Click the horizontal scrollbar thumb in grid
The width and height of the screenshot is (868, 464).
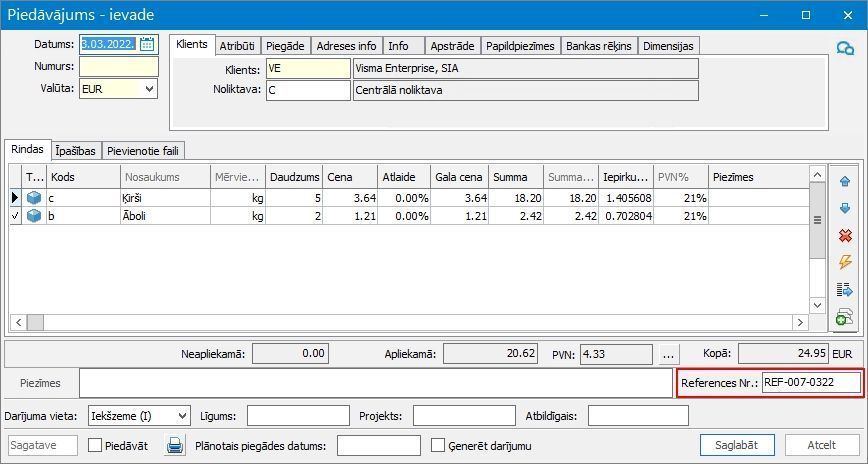pos(35,322)
